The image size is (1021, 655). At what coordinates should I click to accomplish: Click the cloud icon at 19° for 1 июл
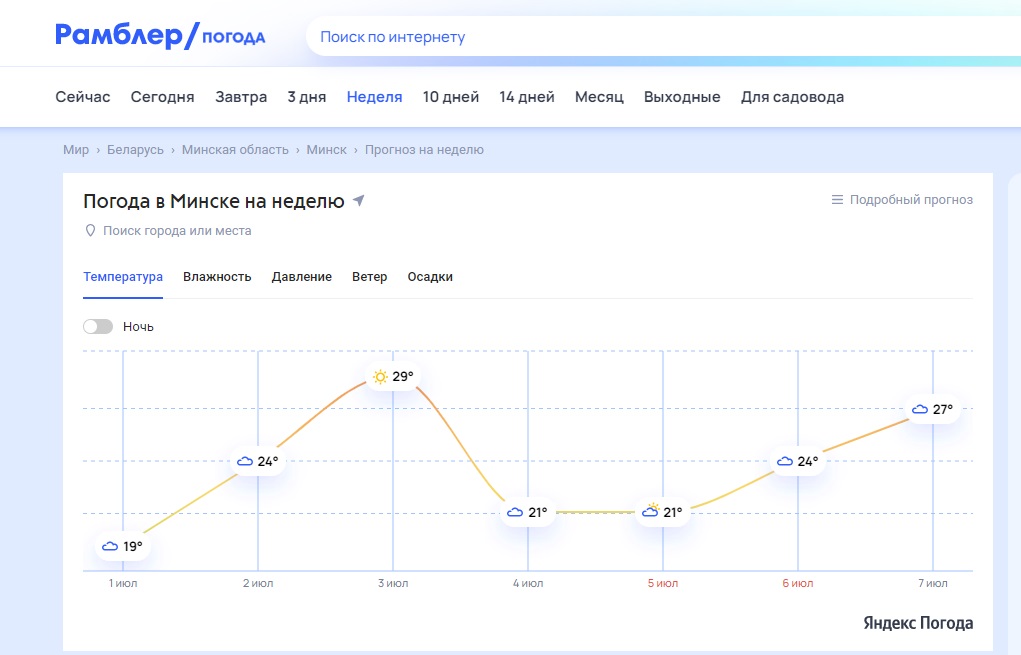(110, 546)
